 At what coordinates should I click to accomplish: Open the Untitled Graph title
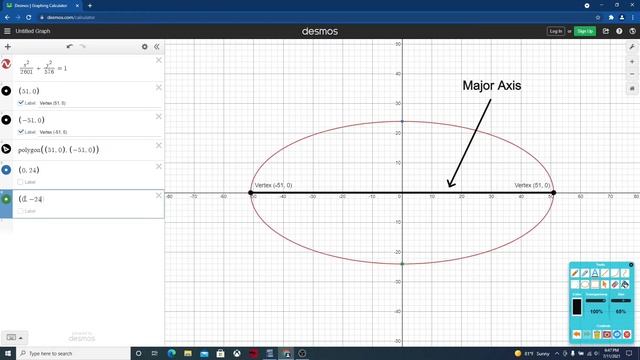33,31
